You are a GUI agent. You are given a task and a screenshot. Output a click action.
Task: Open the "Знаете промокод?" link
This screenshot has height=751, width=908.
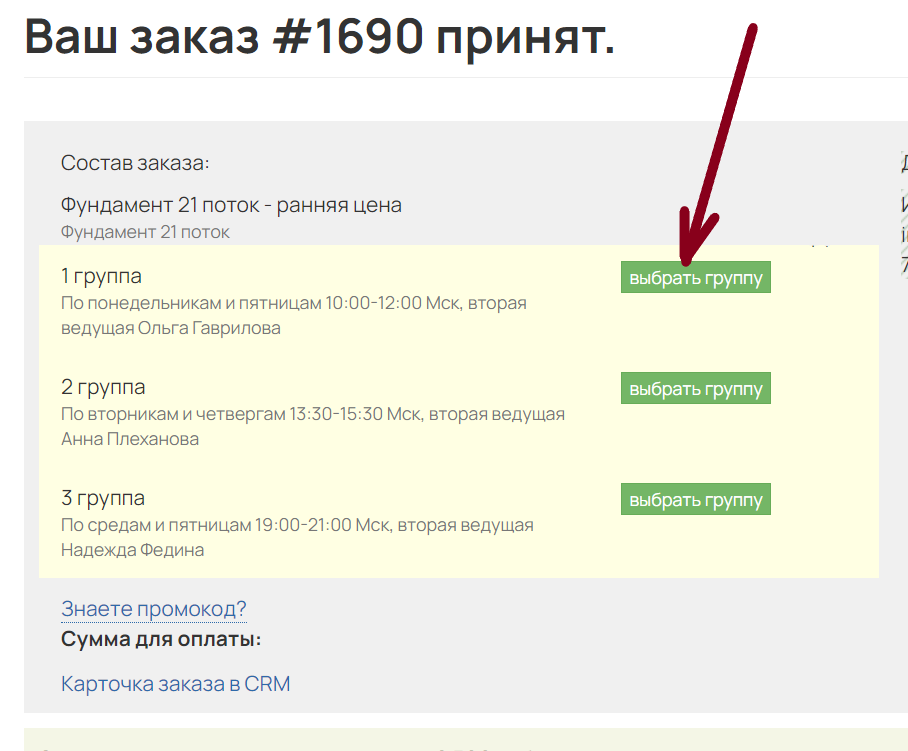coord(153,609)
